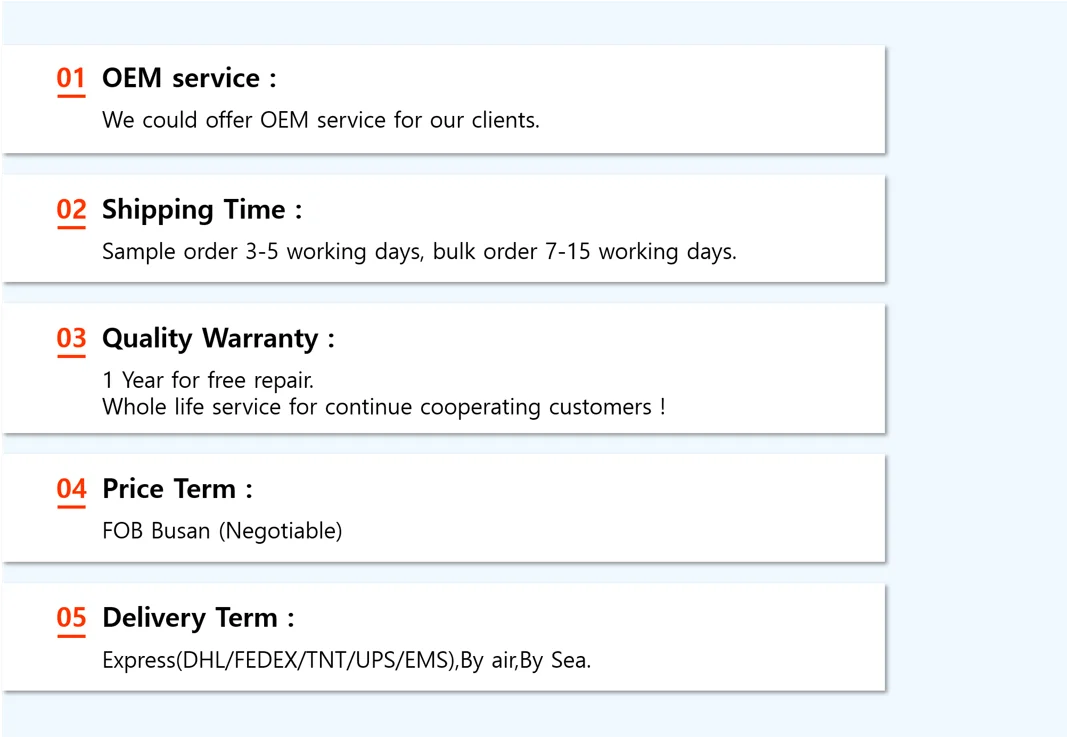Click the orange 05 number
The image size is (1067, 737).
[71, 618]
